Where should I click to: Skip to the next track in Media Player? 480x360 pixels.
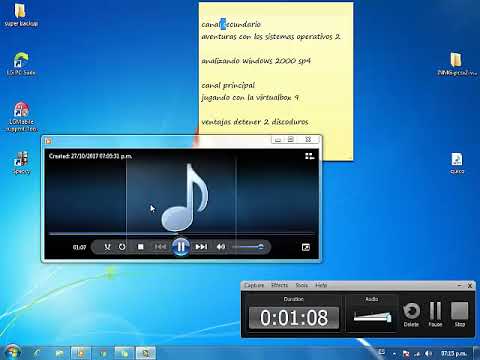201,247
